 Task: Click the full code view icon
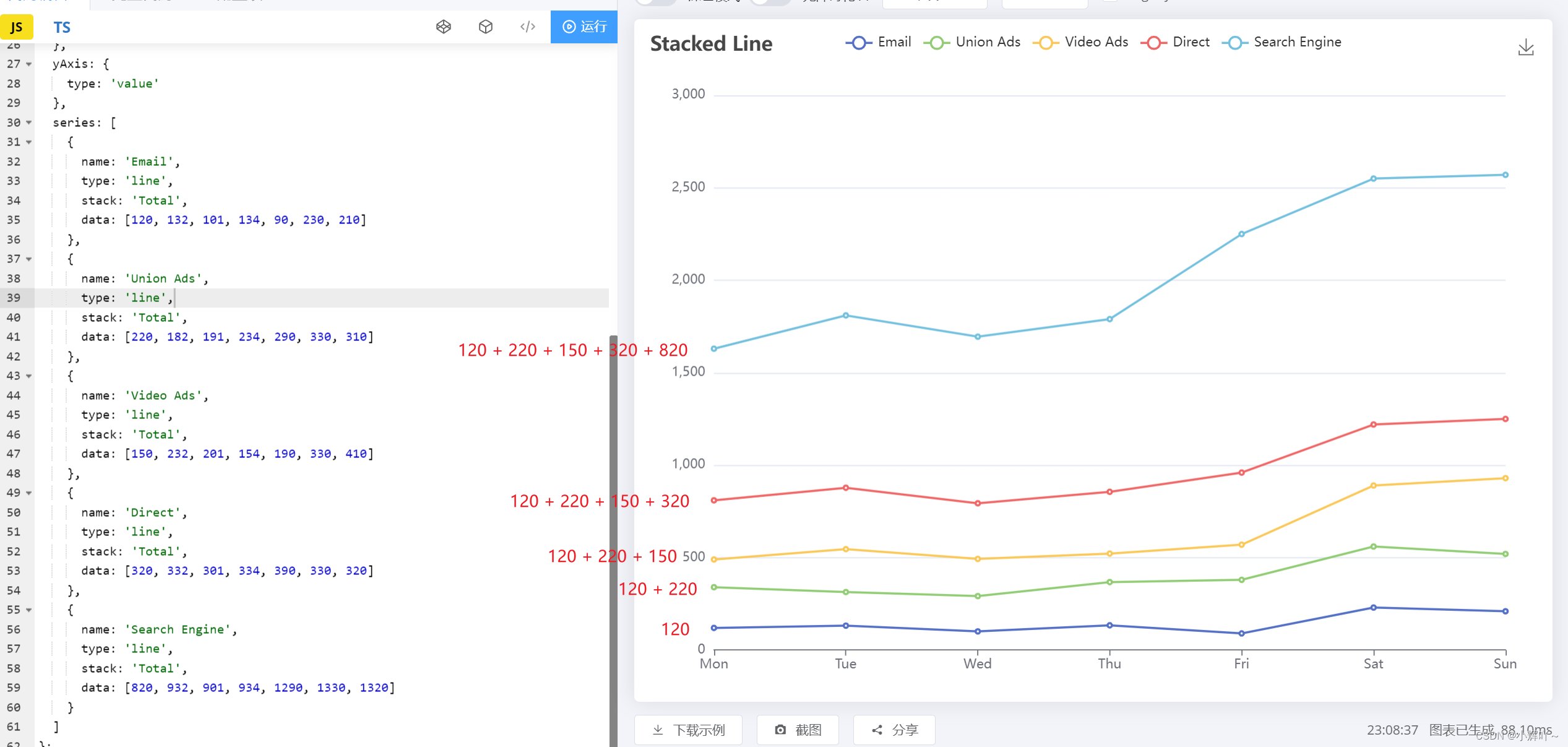pyautogui.click(x=528, y=27)
